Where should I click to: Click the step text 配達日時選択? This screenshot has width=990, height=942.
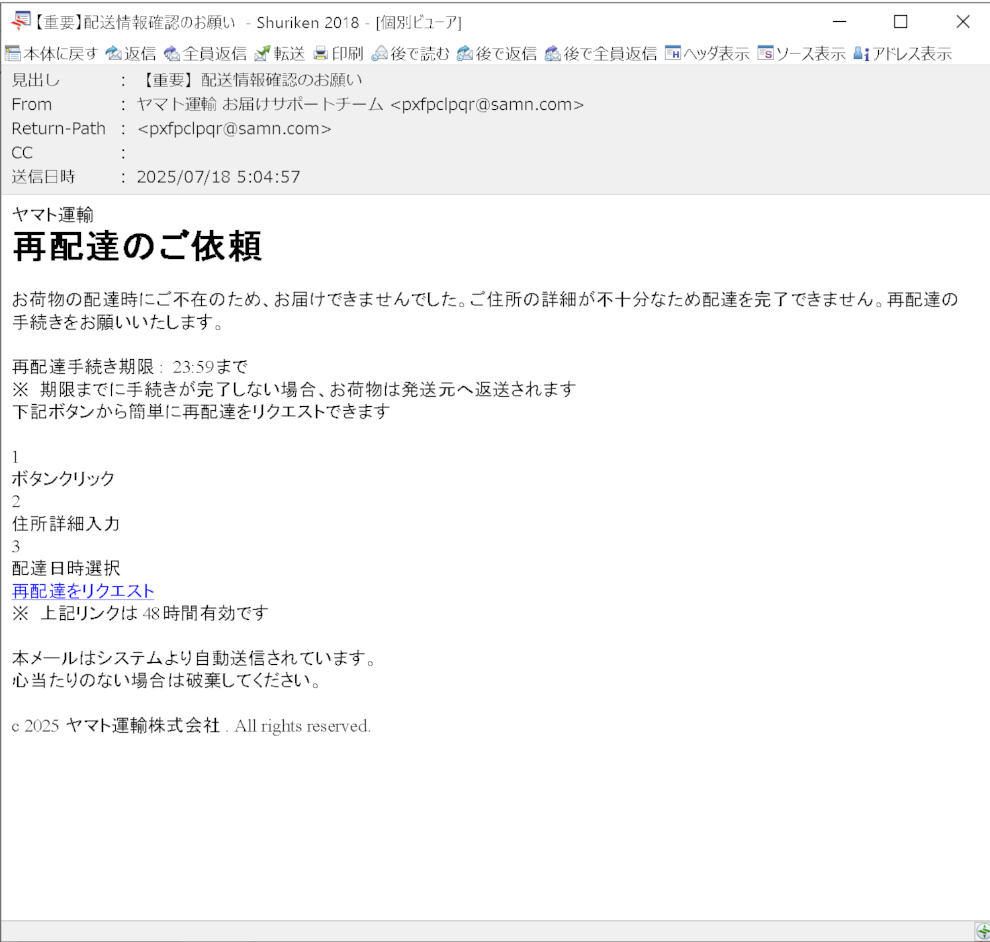coord(66,568)
